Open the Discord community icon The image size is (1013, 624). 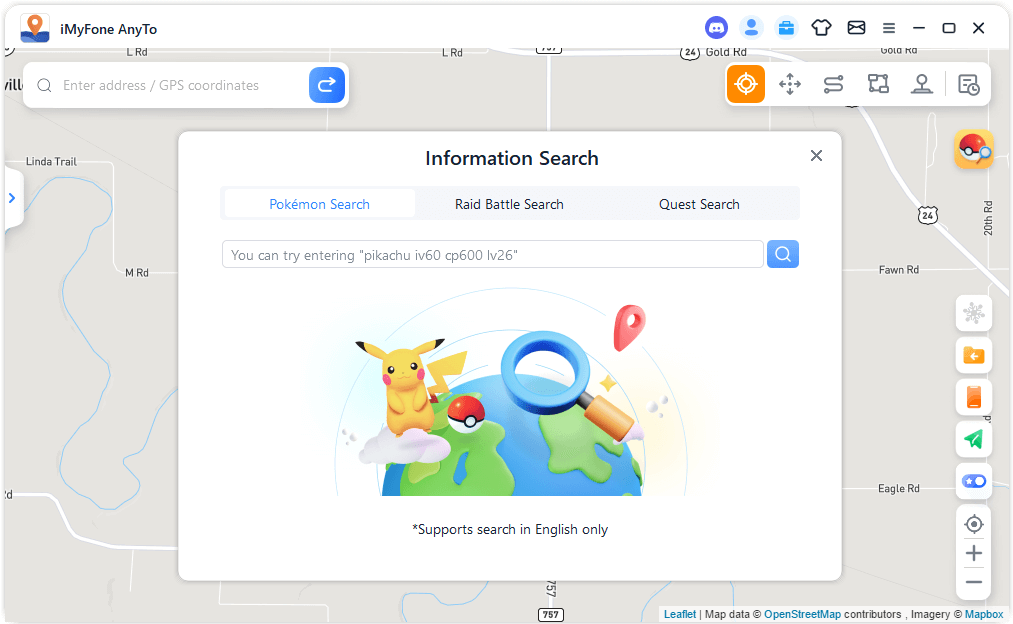pos(716,28)
